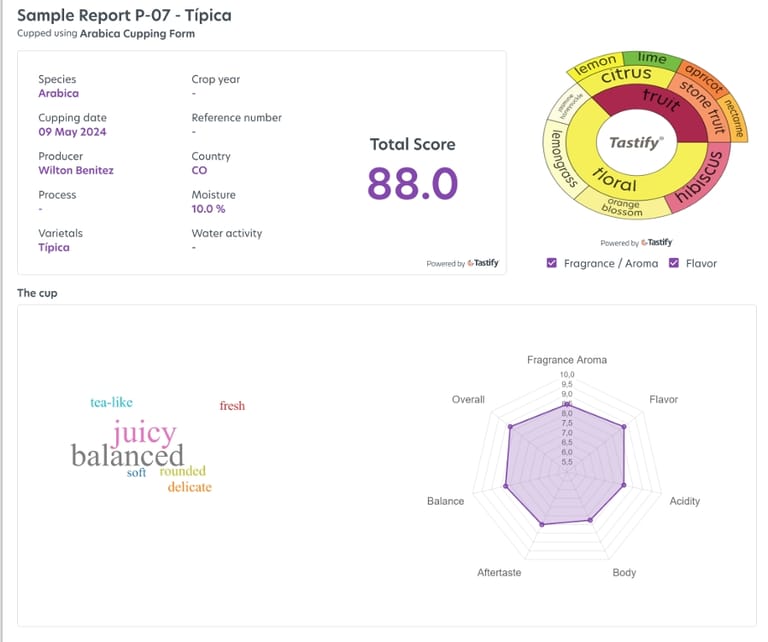Click the dark red fruit wheel segment
The width and height of the screenshot is (768, 642).
click(660, 101)
